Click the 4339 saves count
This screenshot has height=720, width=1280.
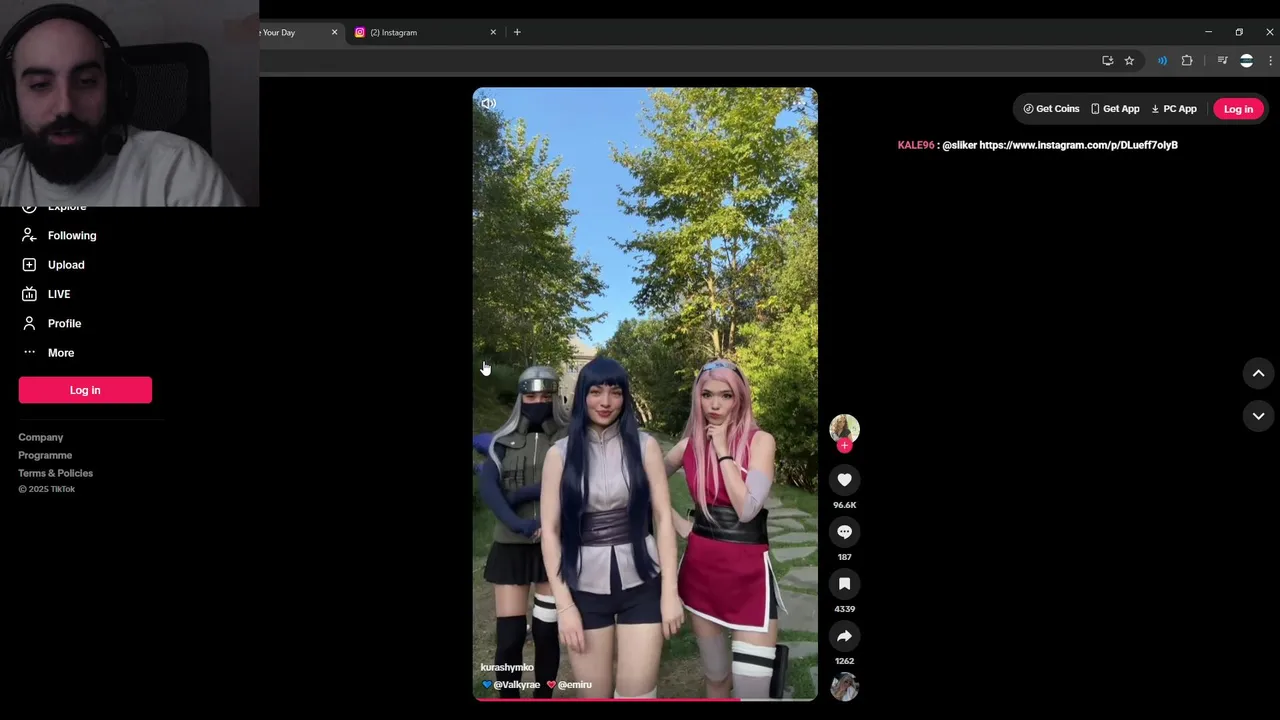click(844, 609)
